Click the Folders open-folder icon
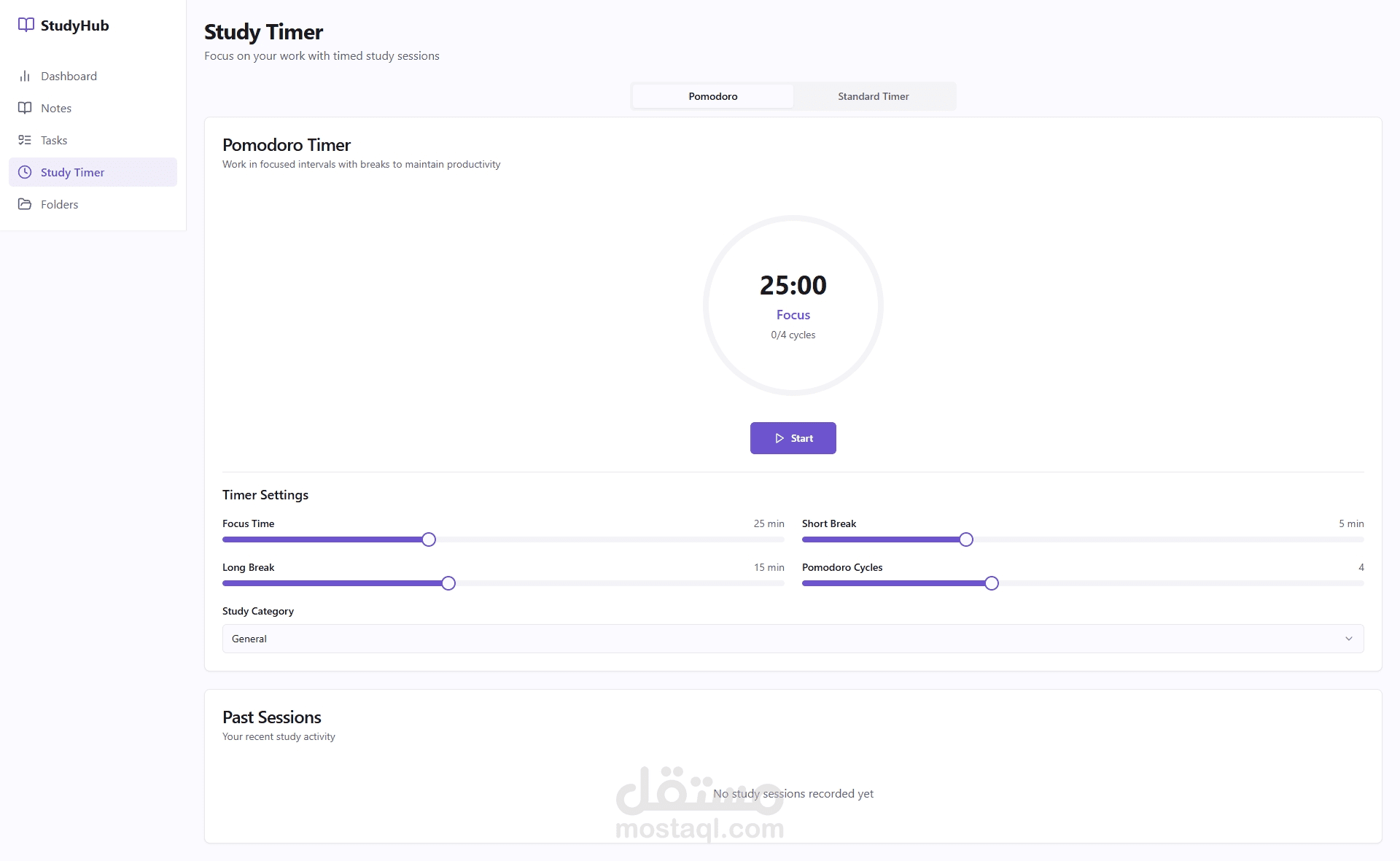 point(25,204)
